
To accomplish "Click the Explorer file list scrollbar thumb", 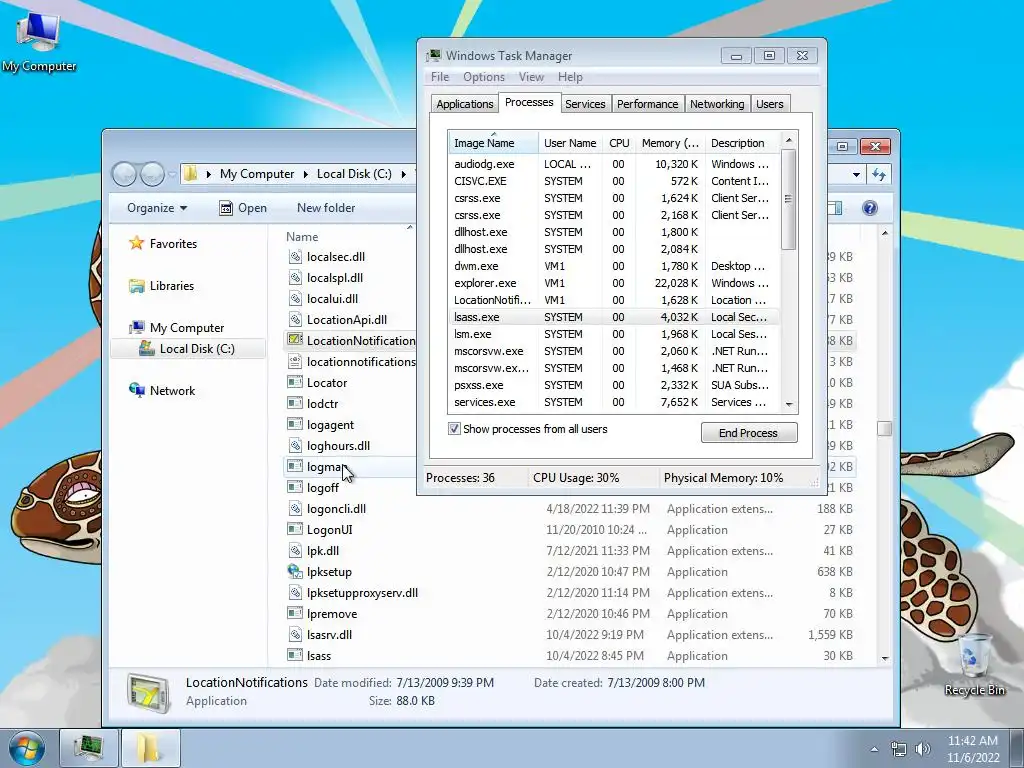I will 884,428.
